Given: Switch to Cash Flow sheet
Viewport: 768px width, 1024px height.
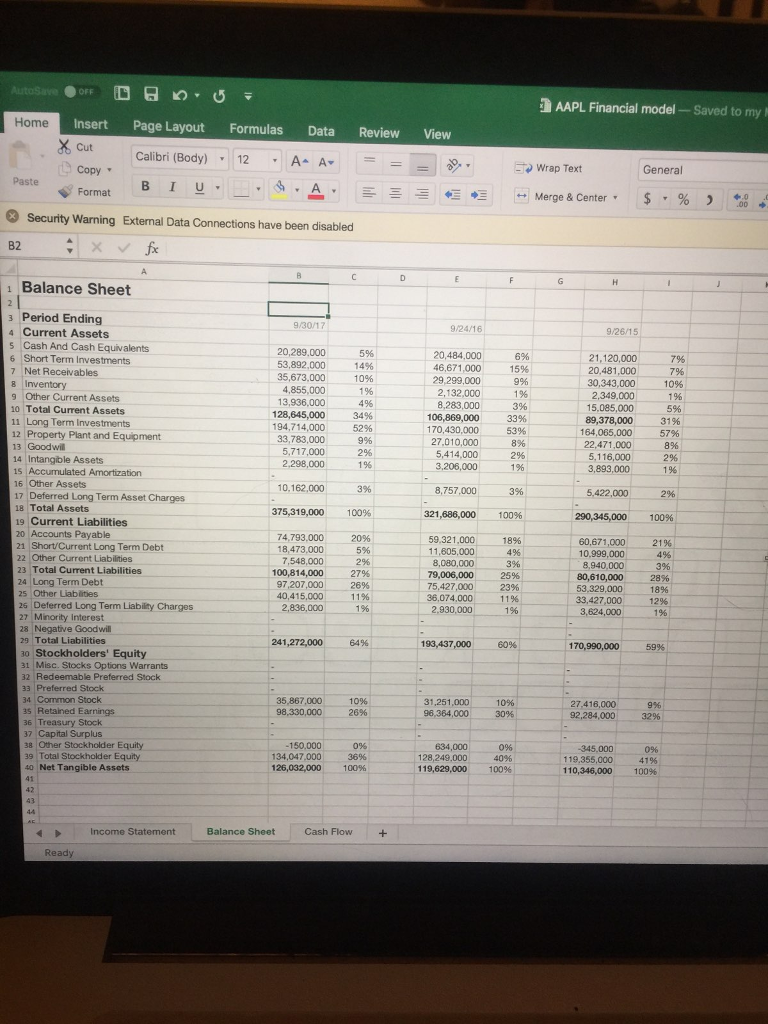Looking at the screenshot, I should [x=328, y=831].
